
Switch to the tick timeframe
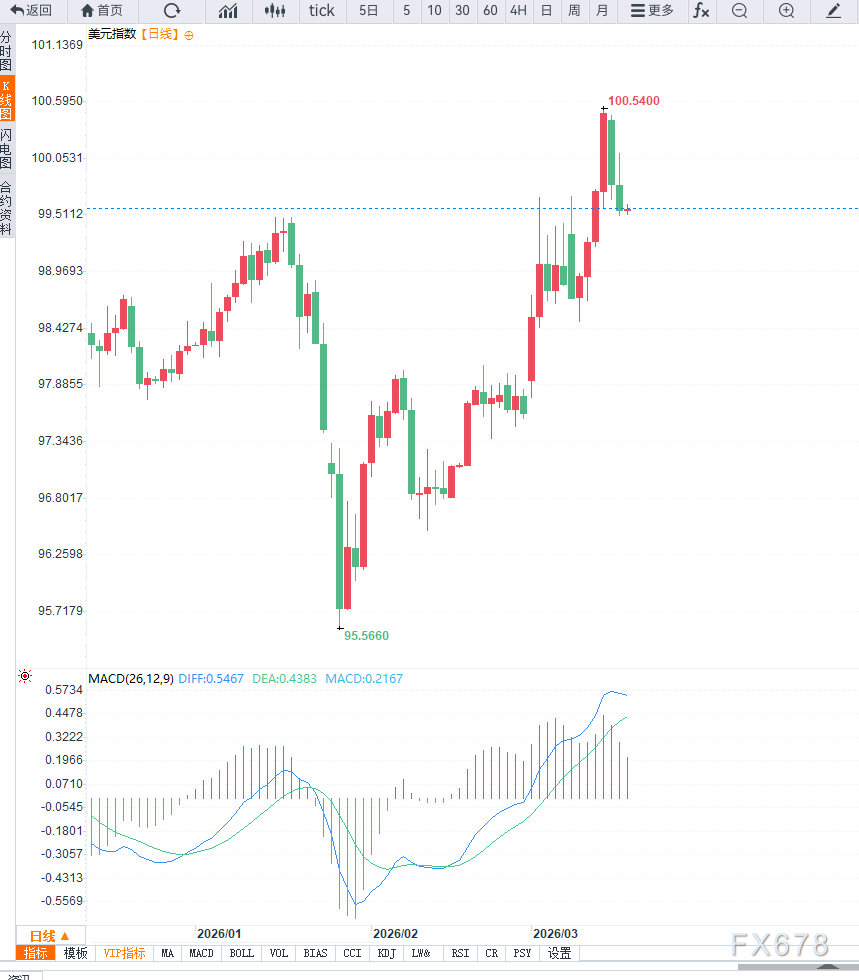[x=322, y=11]
